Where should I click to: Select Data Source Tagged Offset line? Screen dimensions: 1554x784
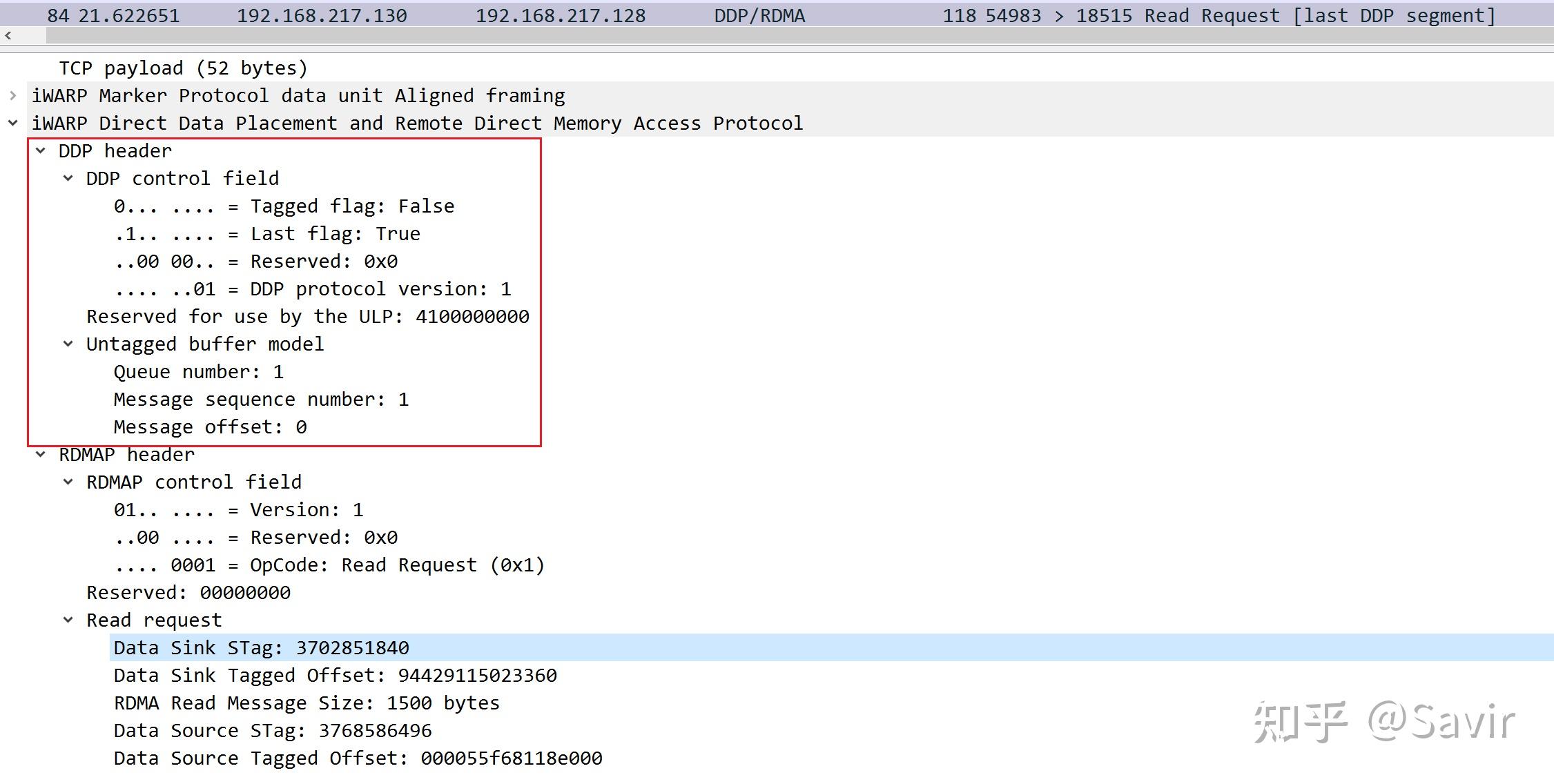358,758
